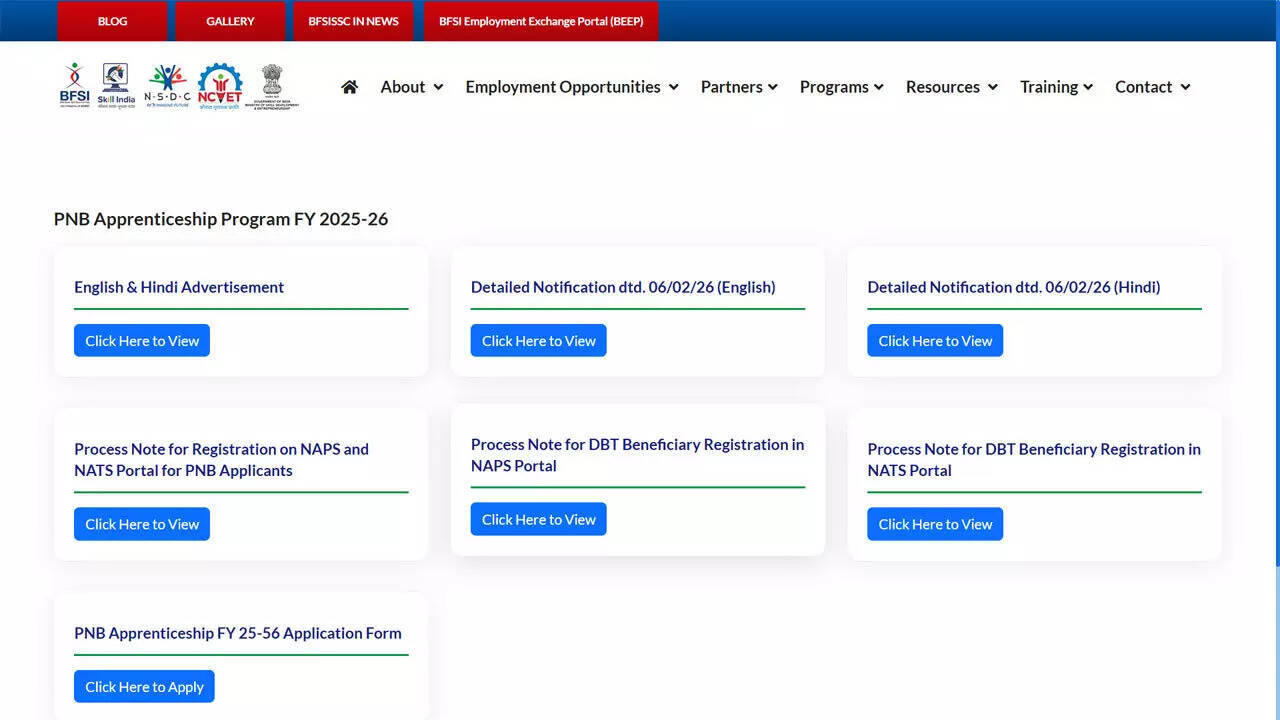This screenshot has height=720, width=1280.
Task: View the English & Hindi Advertisement
Action: [141, 340]
